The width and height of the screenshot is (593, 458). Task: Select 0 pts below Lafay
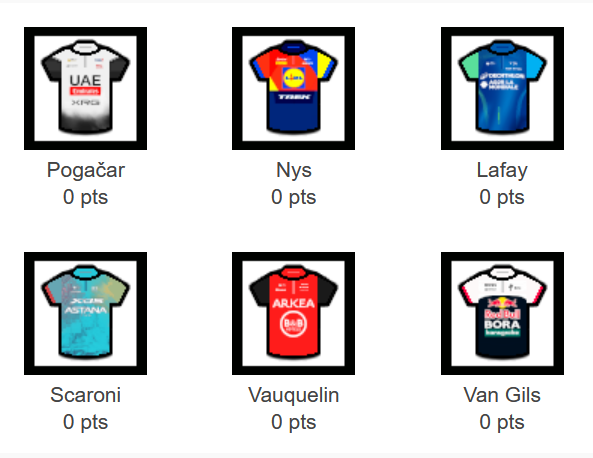coord(502,197)
